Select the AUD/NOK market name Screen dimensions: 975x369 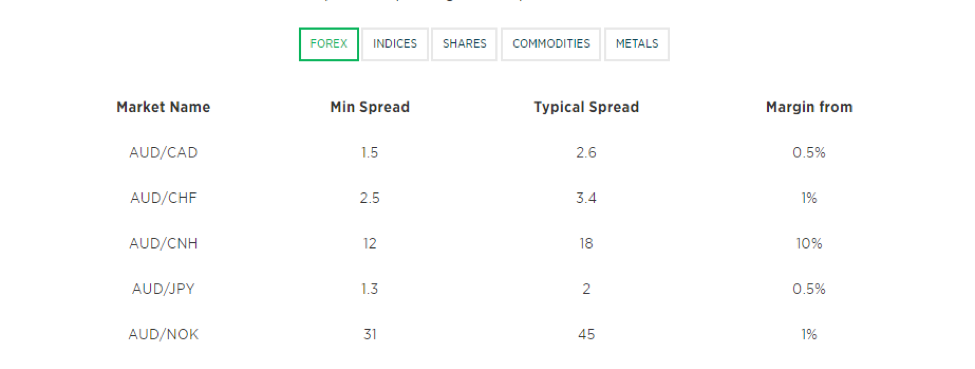[x=164, y=334]
